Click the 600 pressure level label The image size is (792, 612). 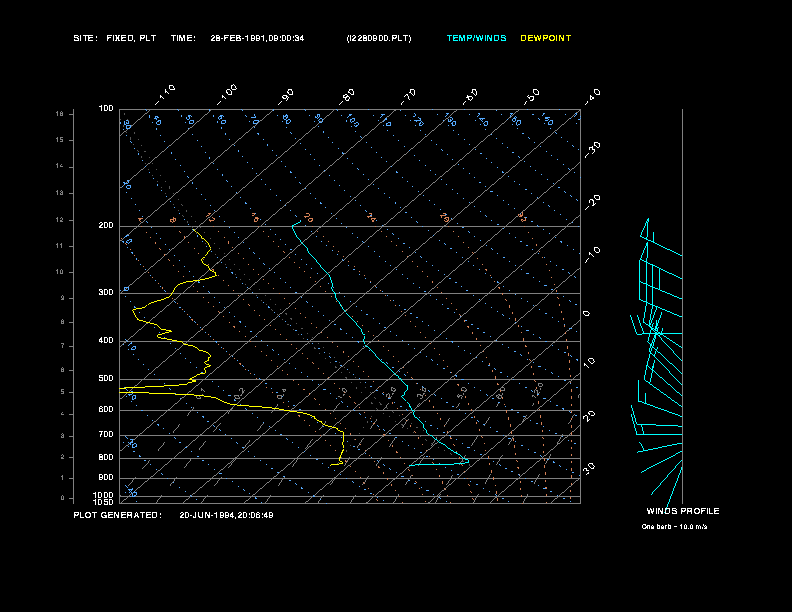tap(106, 410)
